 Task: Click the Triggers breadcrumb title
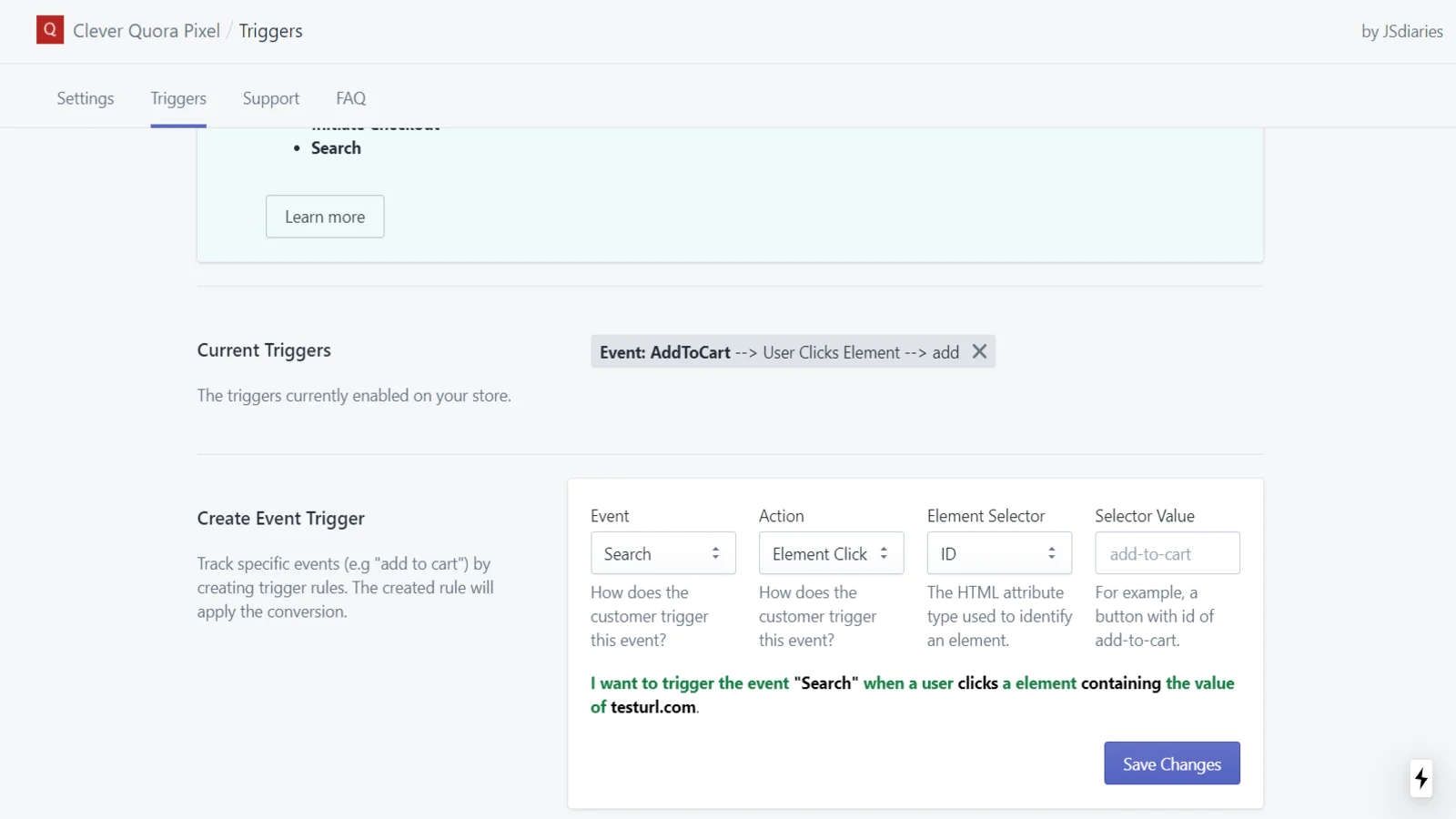pyautogui.click(x=270, y=31)
